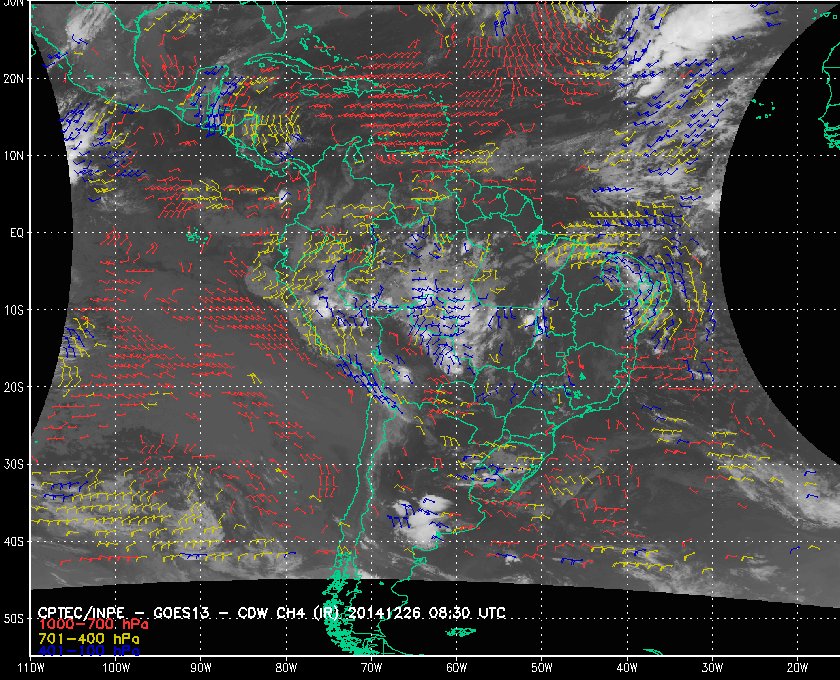Click the 20W longitude label
840x680 pixels.
click(x=797, y=668)
